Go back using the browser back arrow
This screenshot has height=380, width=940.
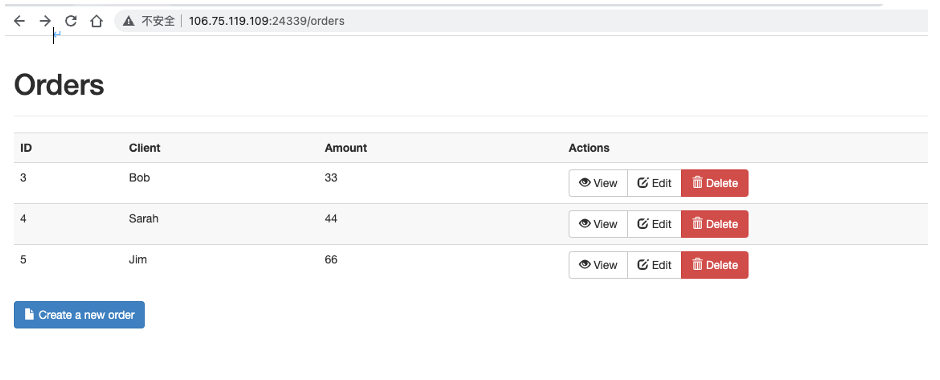tap(19, 21)
